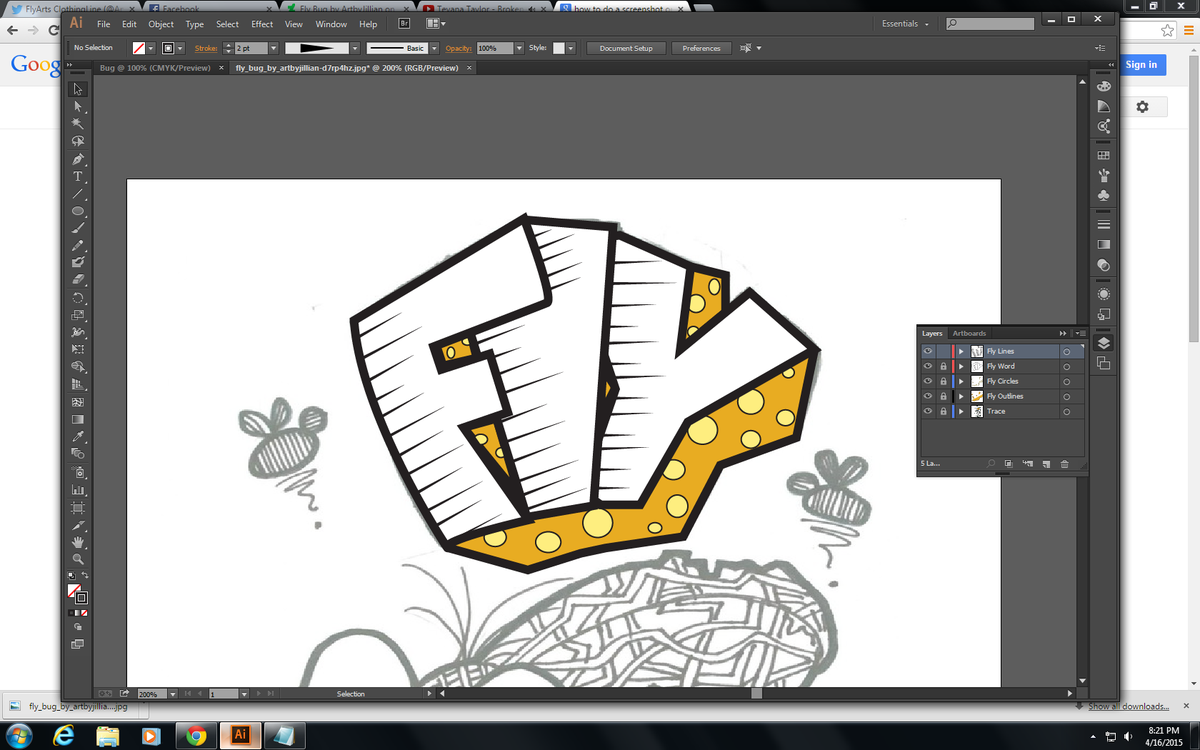The image size is (1200, 750).
Task: Choose the Paintbrush tool
Action: pyautogui.click(x=78, y=228)
